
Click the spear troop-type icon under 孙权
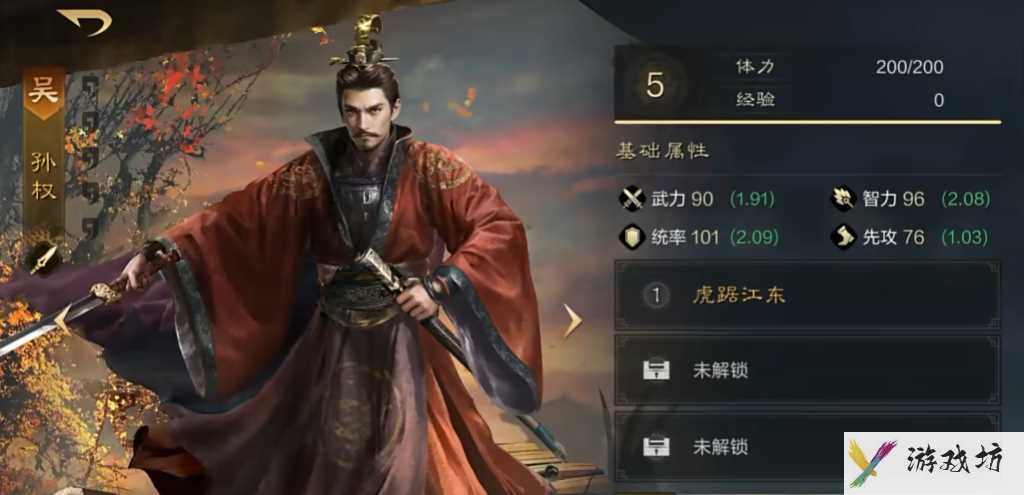43,259
